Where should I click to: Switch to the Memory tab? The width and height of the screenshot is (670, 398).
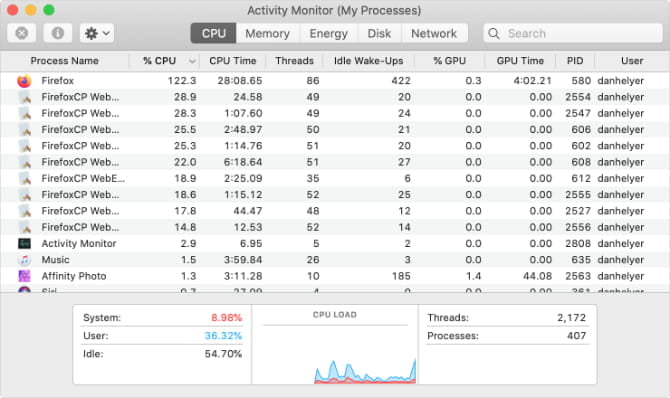click(x=267, y=33)
